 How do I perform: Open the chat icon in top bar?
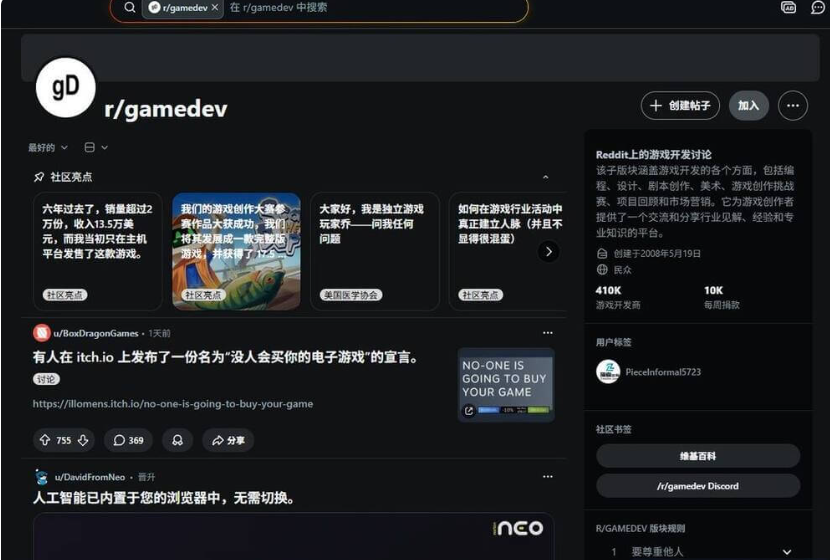pyautogui.click(x=818, y=7)
